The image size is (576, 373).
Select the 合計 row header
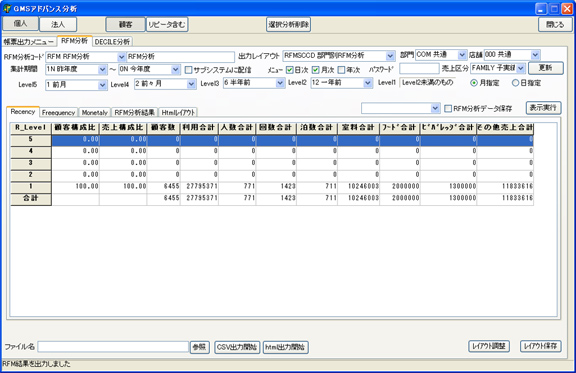31,199
